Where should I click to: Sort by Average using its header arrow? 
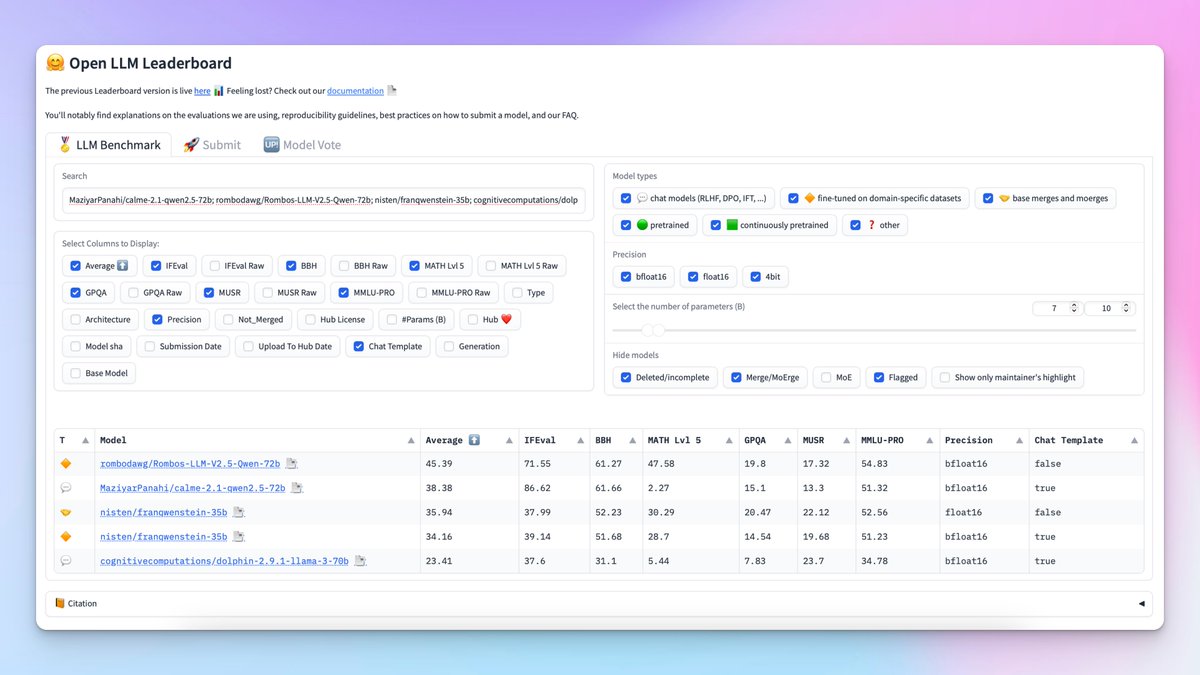(510, 440)
